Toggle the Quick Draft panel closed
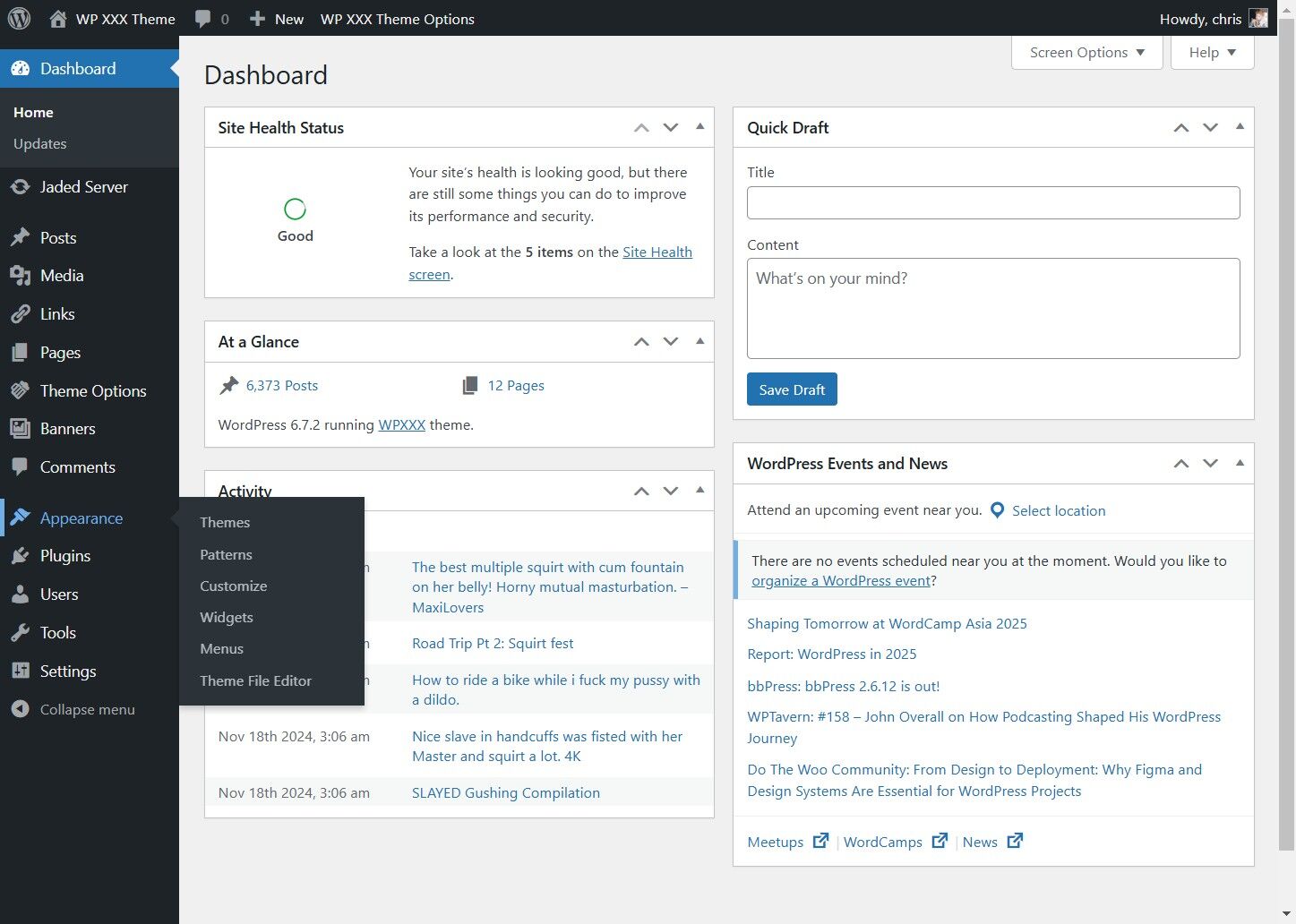This screenshot has height=924, width=1296. pyautogui.click(x=1240, y=127)
